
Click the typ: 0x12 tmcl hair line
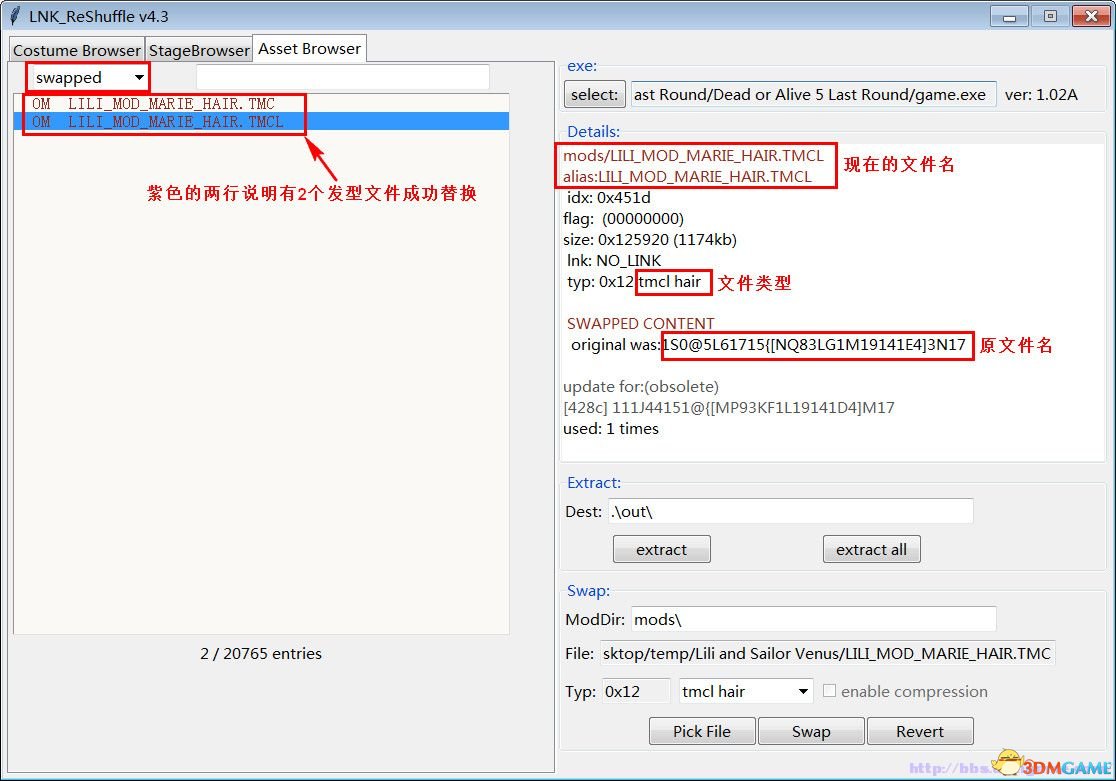[634, 281]
